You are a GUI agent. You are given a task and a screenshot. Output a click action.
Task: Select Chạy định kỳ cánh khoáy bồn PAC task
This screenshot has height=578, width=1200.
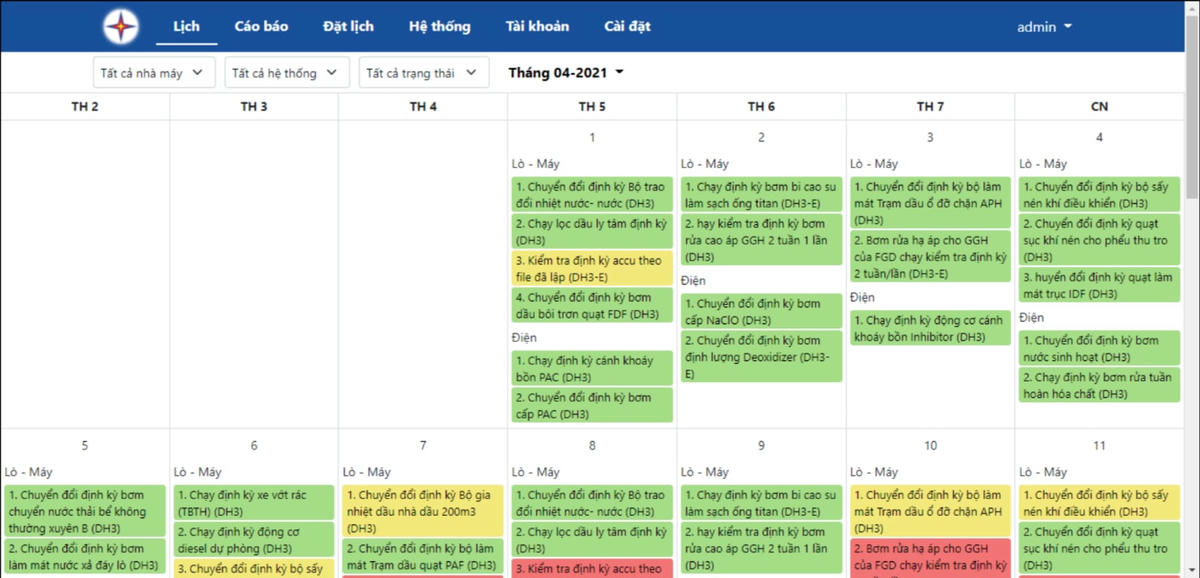[591, 368]
